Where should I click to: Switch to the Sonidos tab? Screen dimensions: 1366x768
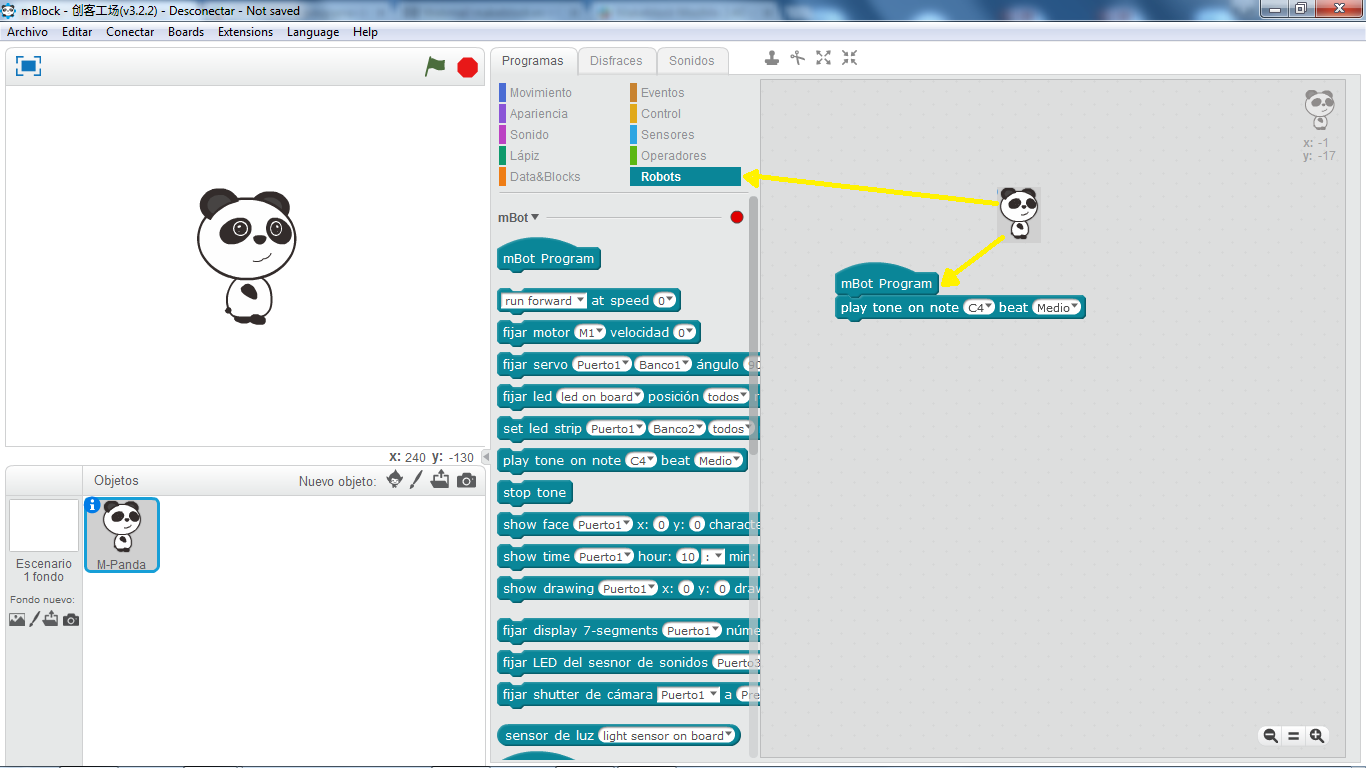(x=692, y=61)
